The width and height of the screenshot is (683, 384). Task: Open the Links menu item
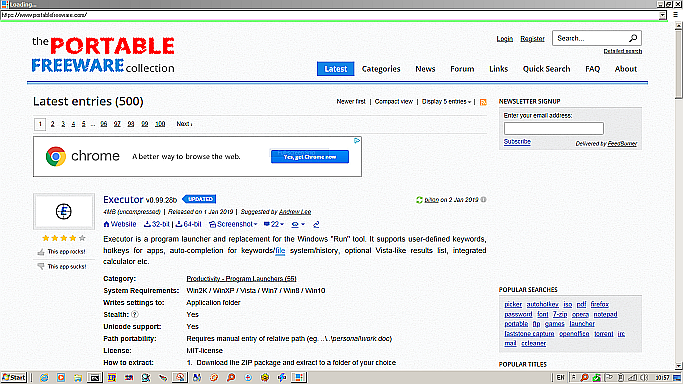coord(498,69)
